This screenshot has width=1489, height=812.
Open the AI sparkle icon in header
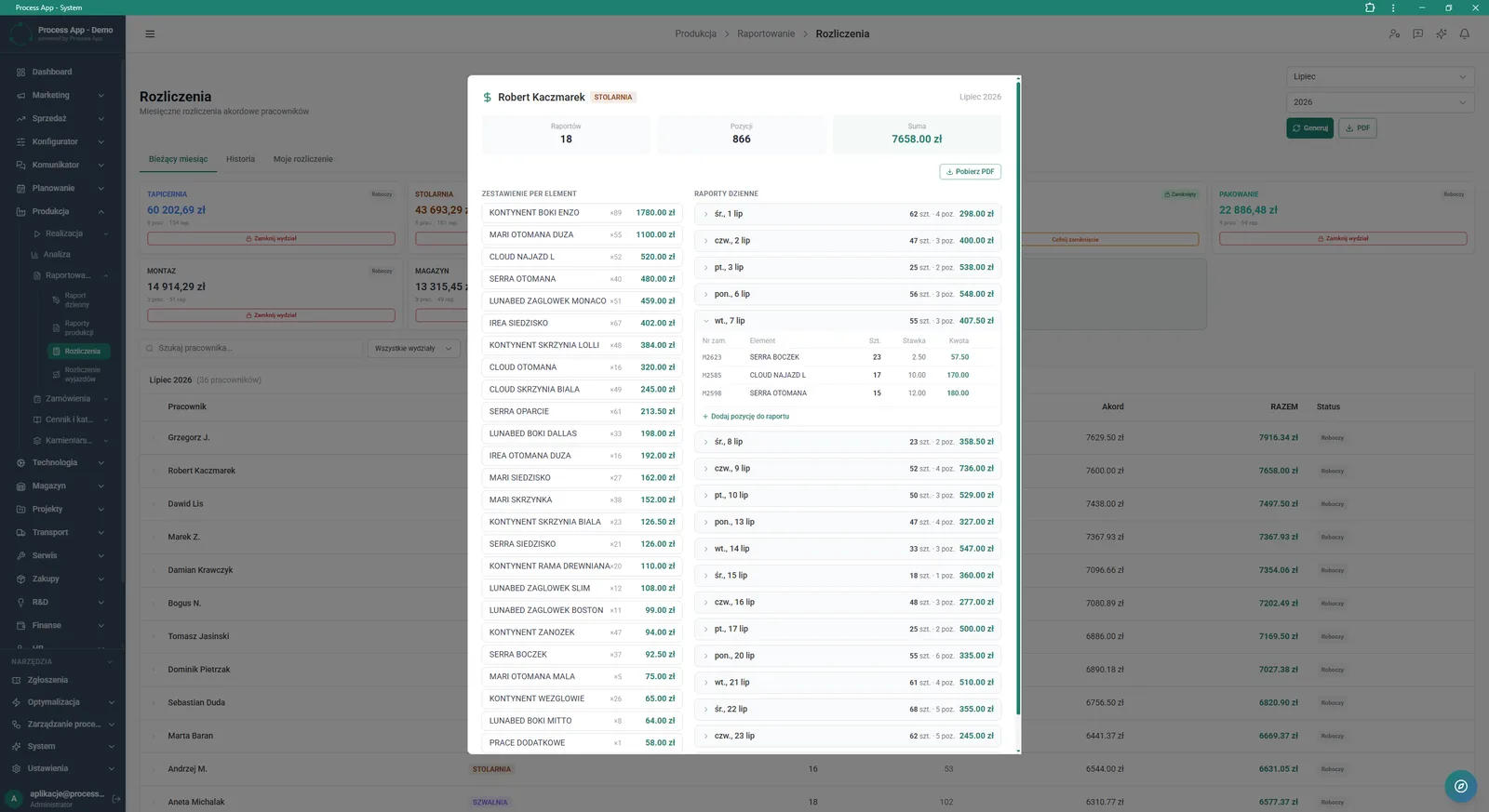click(x=1441, y=33)
